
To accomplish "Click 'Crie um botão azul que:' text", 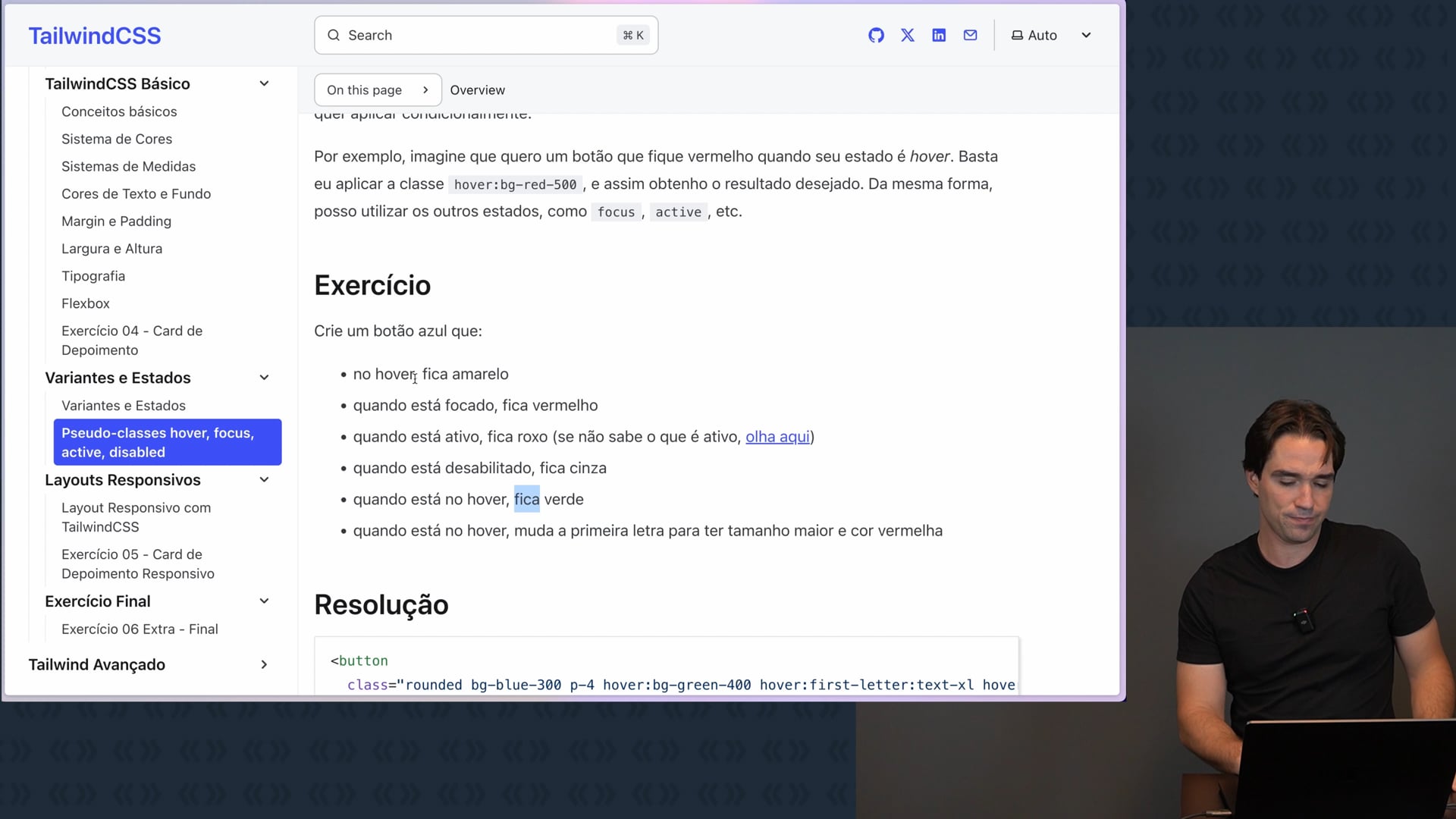I will pos(398,331).
